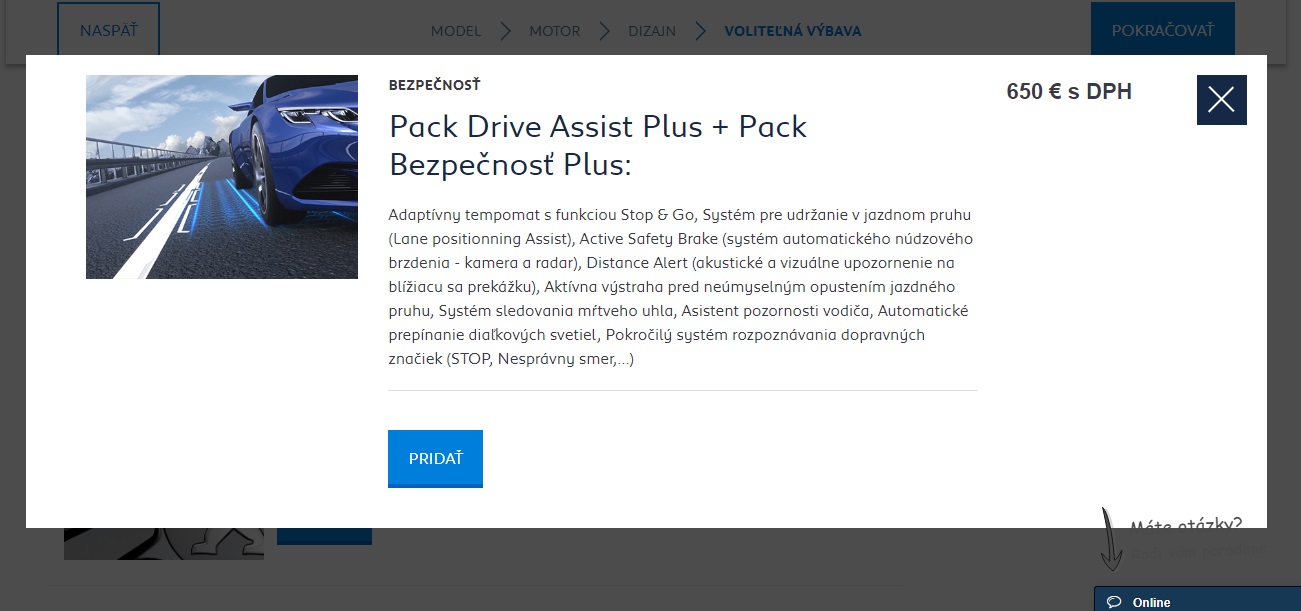The width and height of the screenshot is (1301, 611).
Task: Click the 650 € s DPH price
Action: coord(1069,92)
